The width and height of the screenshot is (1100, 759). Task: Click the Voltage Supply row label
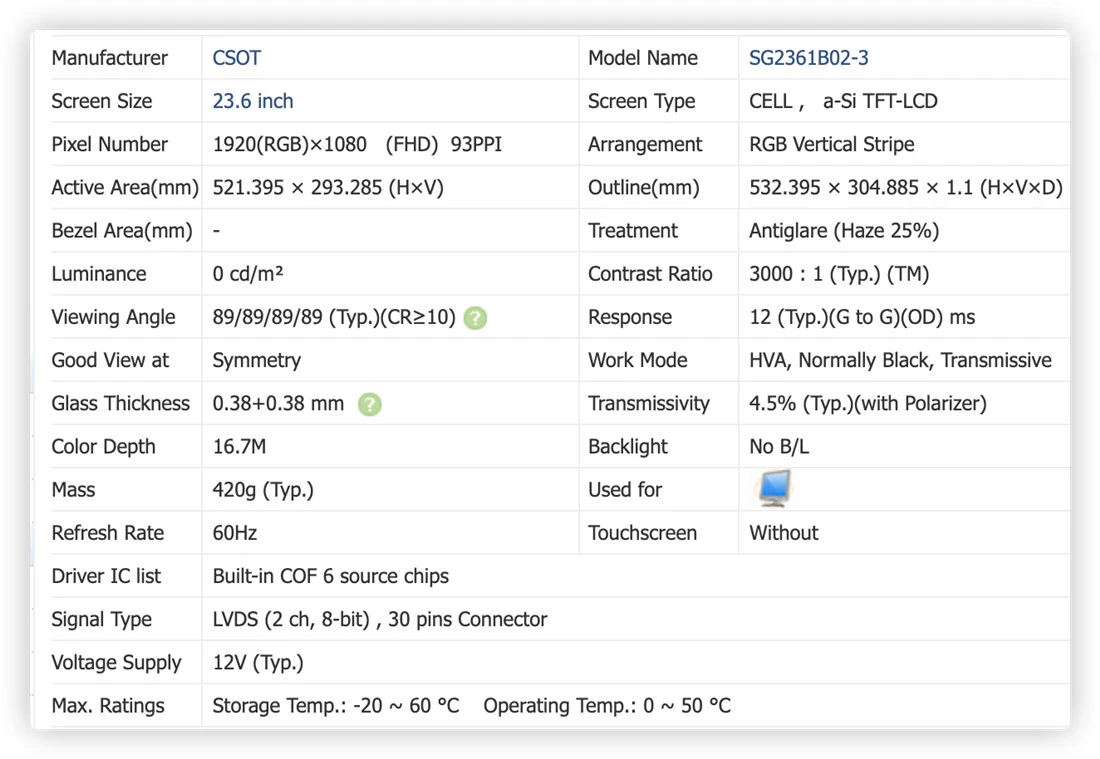click(116, 663)
